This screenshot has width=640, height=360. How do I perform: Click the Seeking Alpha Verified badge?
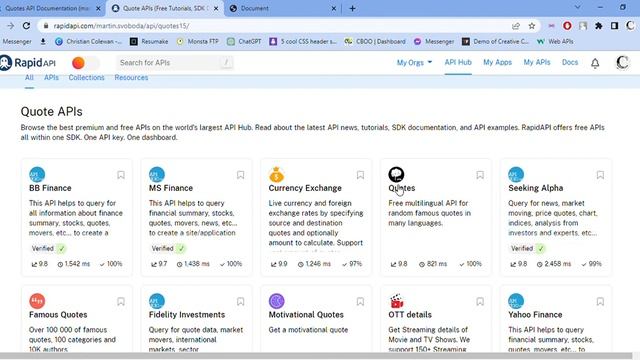point(527,248)
